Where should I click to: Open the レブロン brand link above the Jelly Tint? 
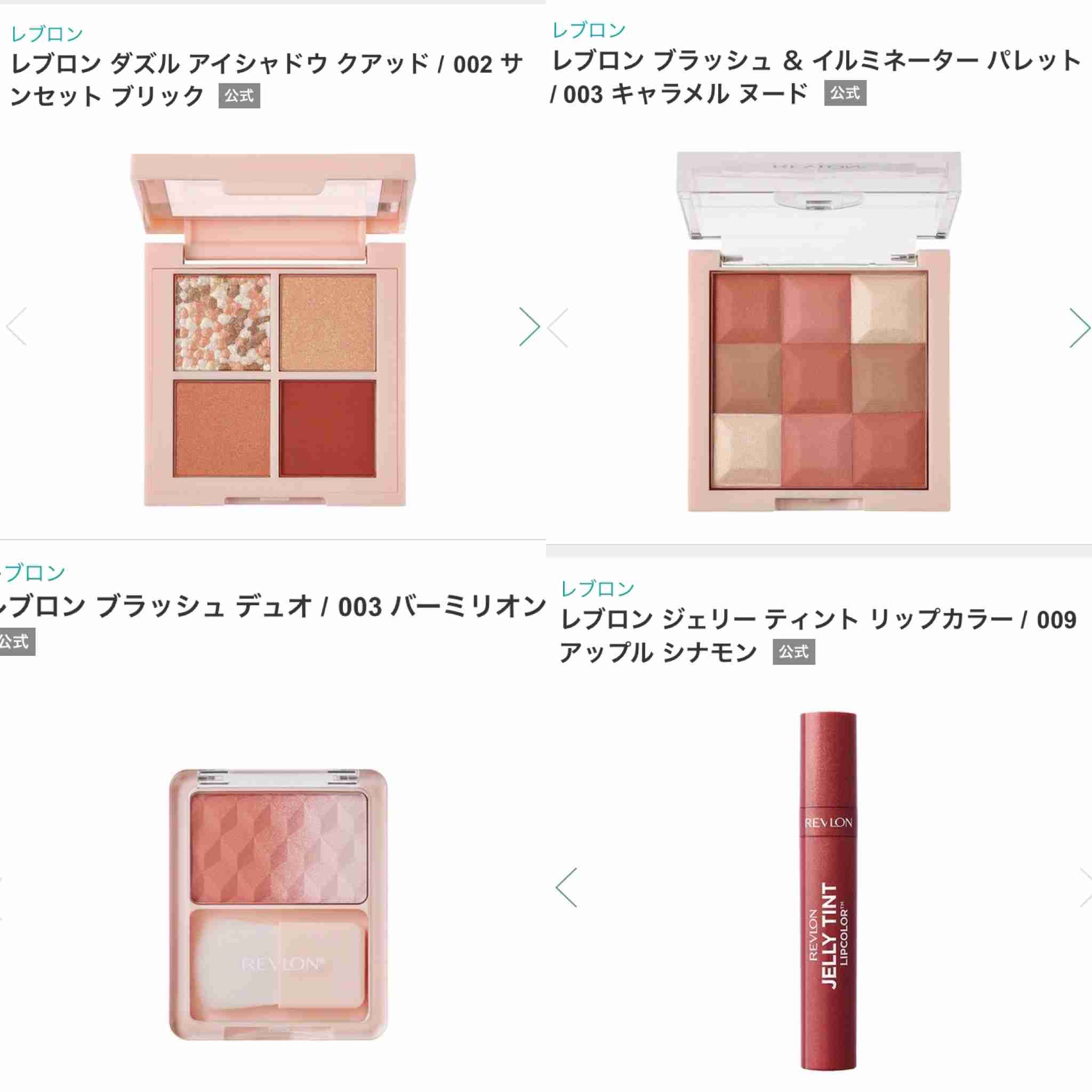597,589
